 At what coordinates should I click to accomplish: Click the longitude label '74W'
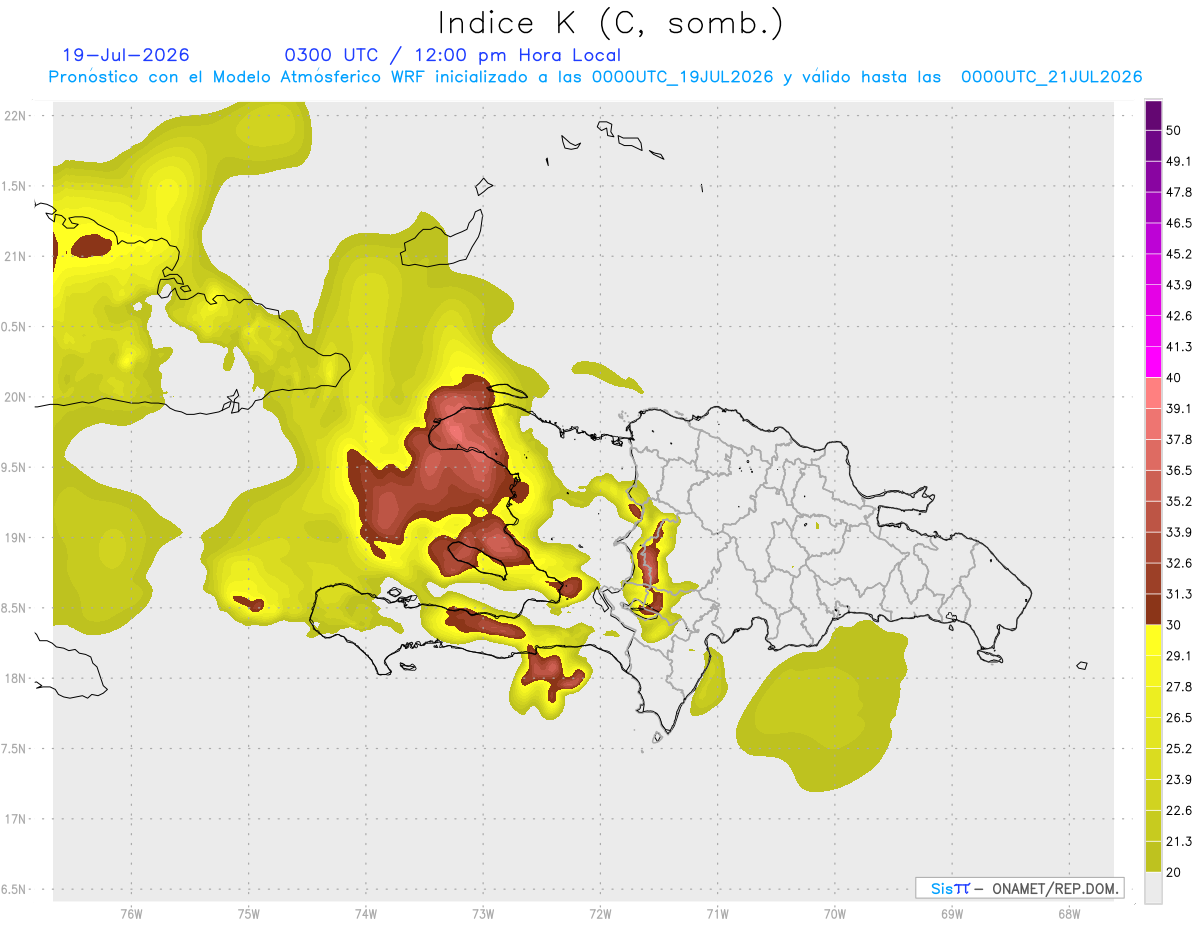tap(365, 914)
